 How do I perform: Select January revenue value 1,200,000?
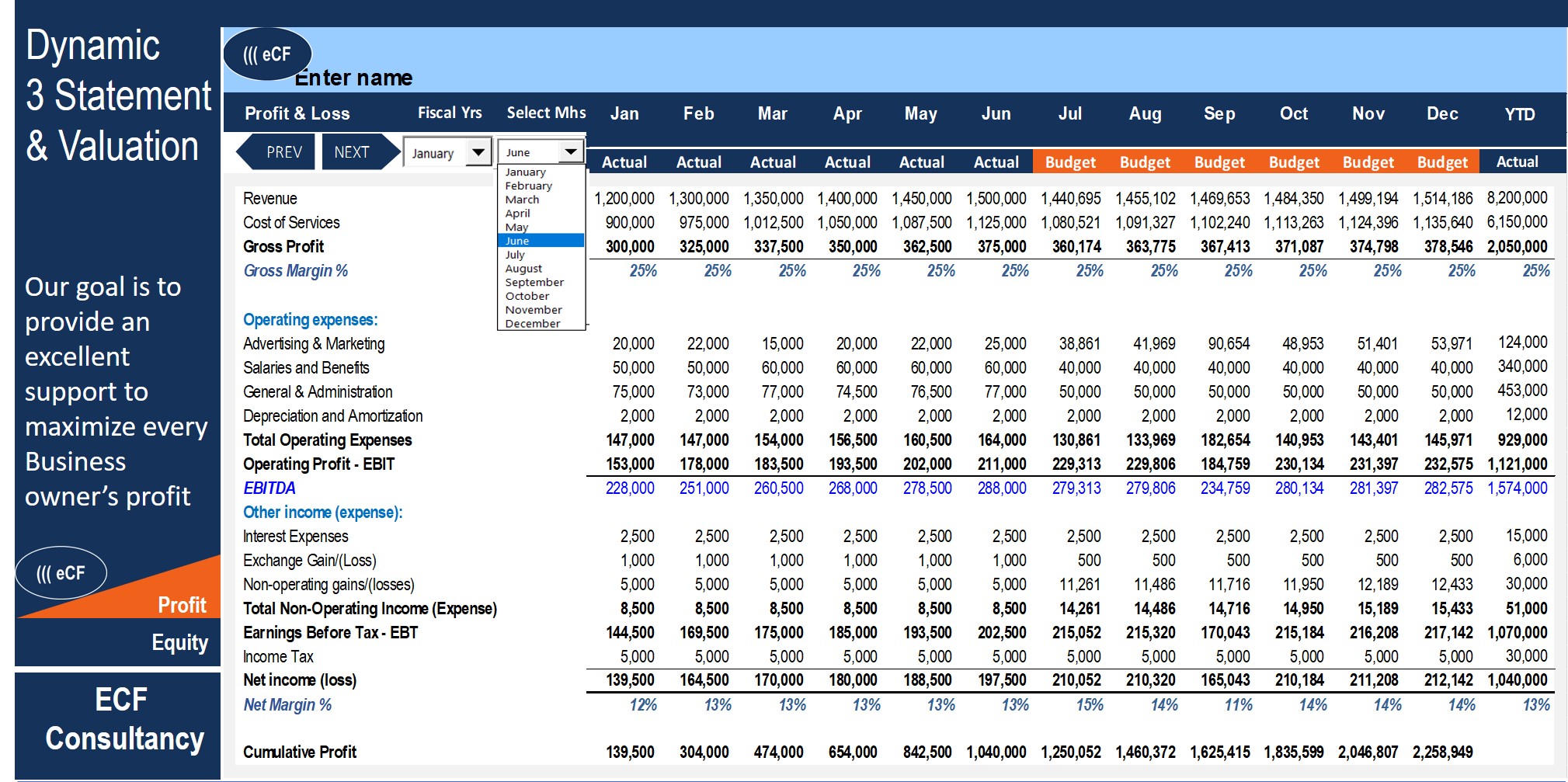point(624,199)
